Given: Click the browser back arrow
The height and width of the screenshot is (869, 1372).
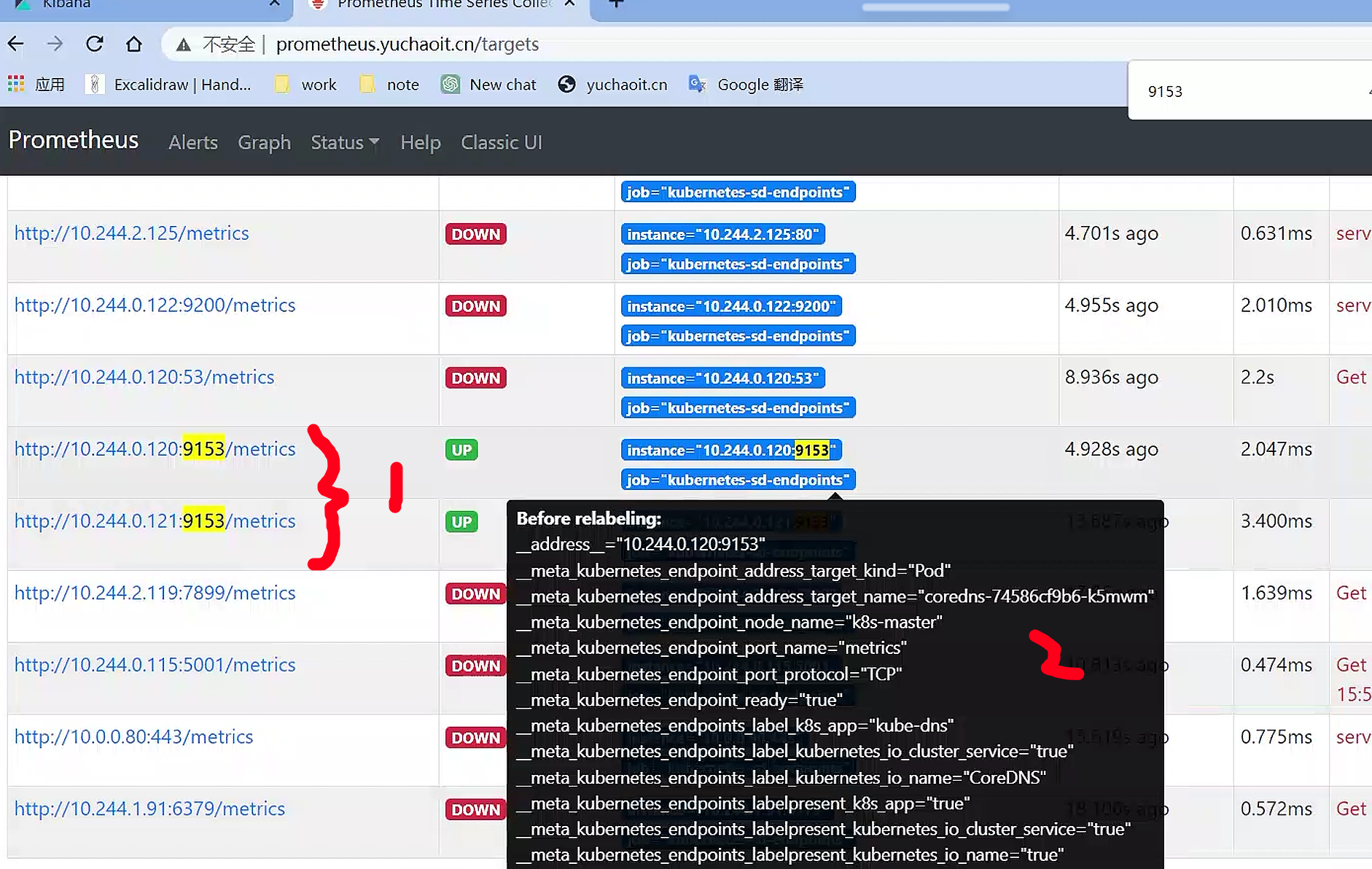Looking at the screenshot, I should coord(16,44).
